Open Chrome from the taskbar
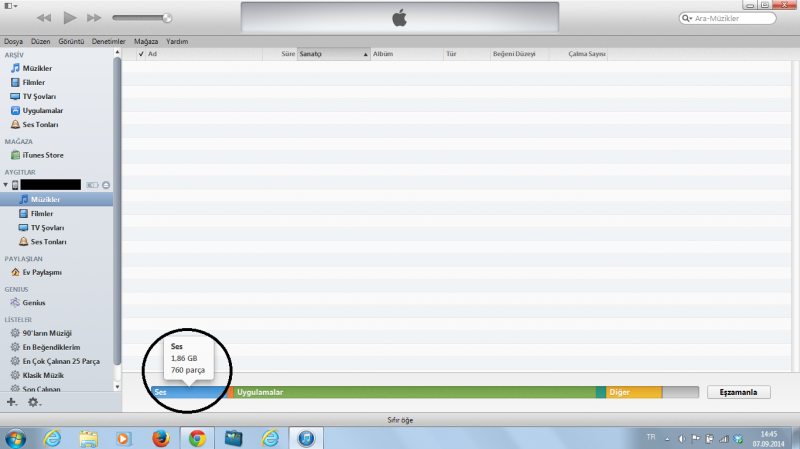800x449 pixels. point(197,438)
